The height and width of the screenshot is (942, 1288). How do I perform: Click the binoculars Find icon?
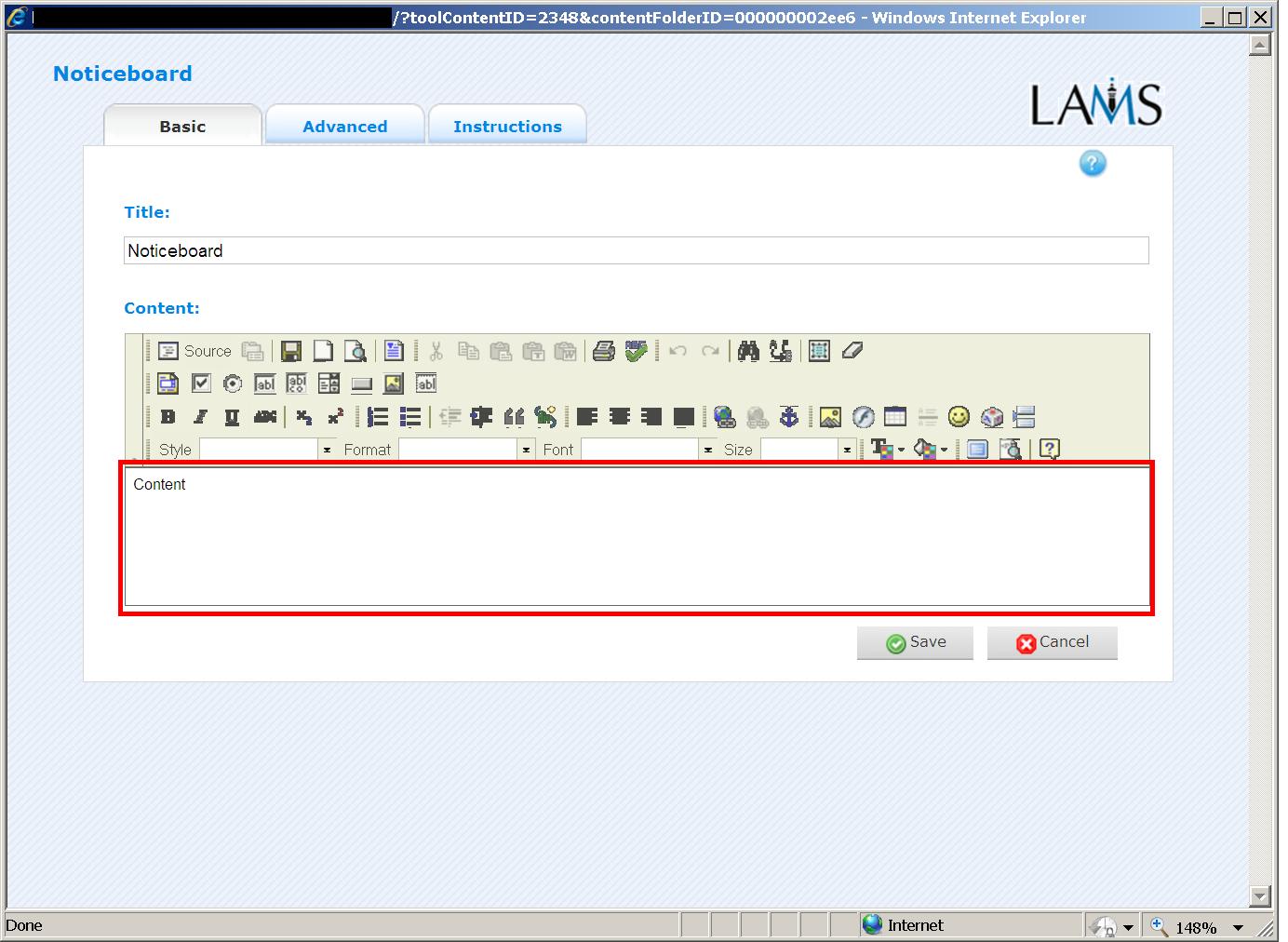point(748,351)
